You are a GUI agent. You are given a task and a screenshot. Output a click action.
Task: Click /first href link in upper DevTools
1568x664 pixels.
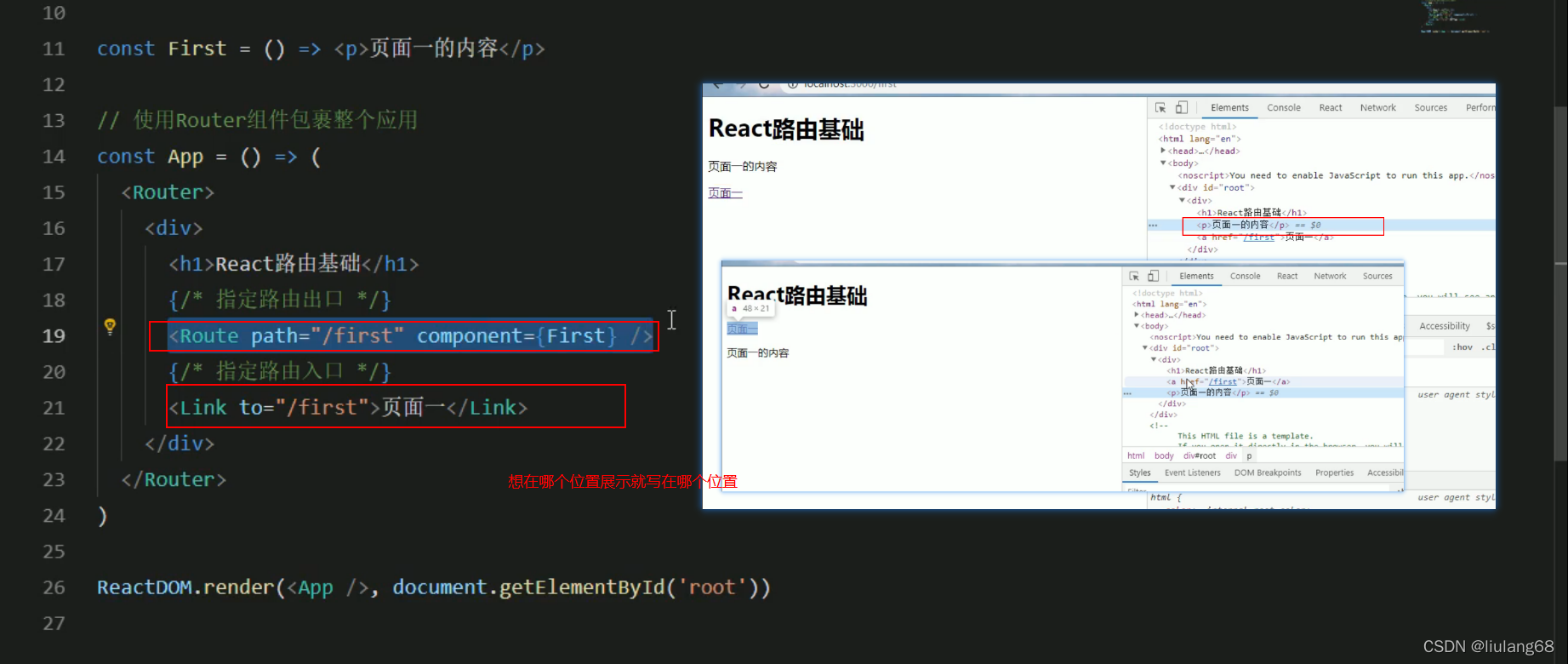pyautogui.click(x=1258, y=238)
